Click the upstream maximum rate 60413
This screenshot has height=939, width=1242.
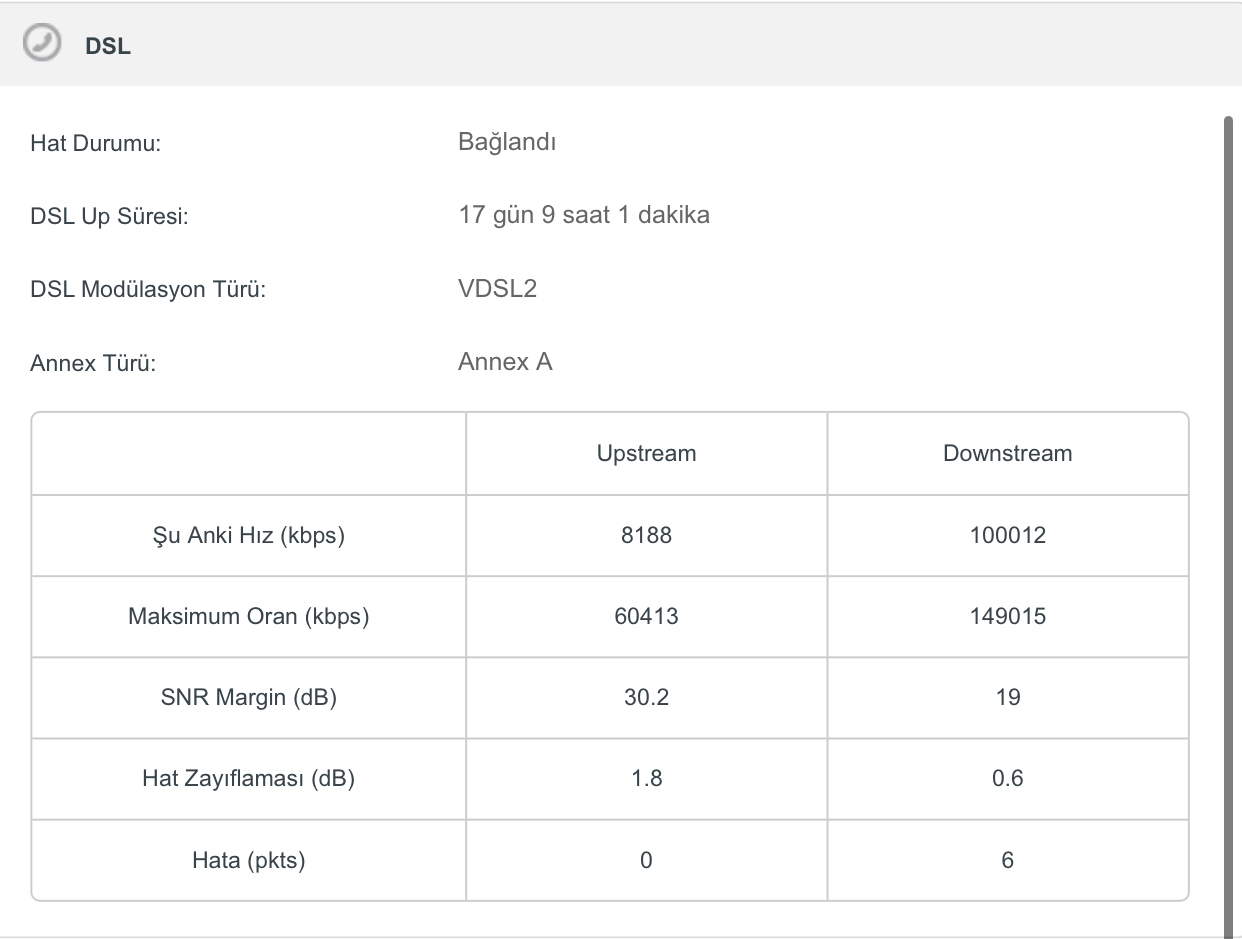tap(646, 616)
